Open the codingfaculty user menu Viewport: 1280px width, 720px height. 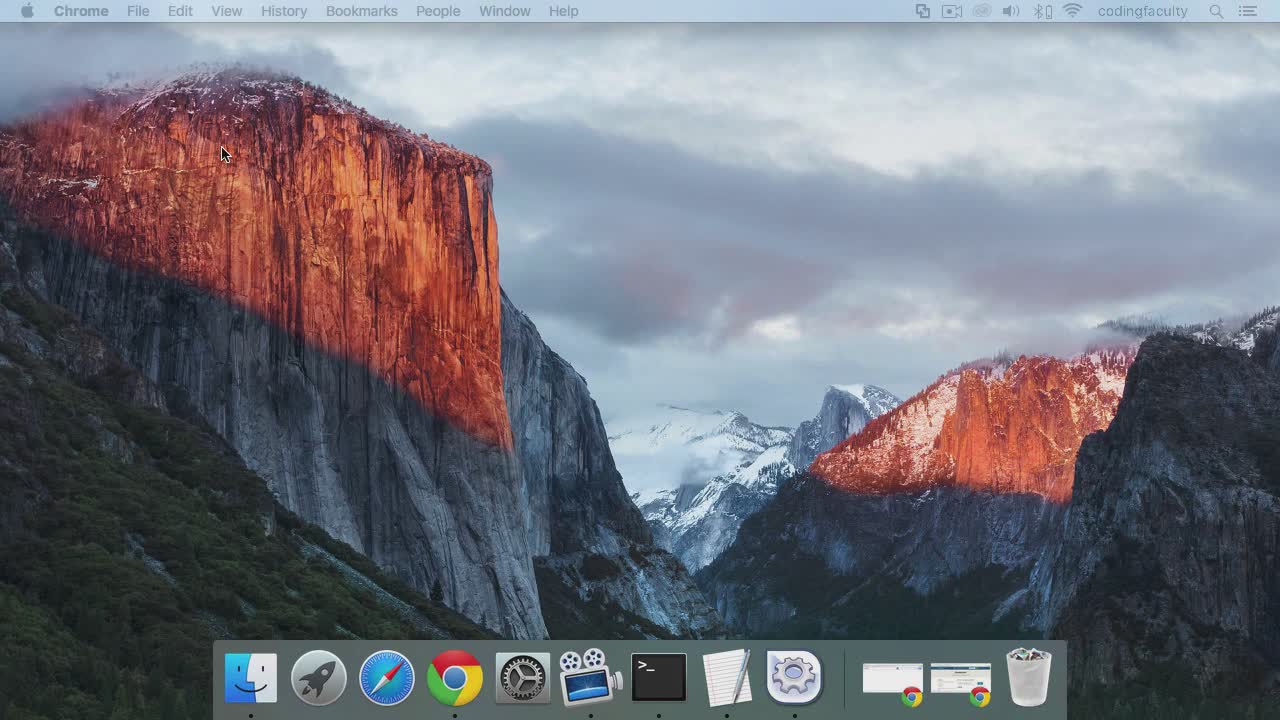pyautogui.click(x=1143, y=11)
